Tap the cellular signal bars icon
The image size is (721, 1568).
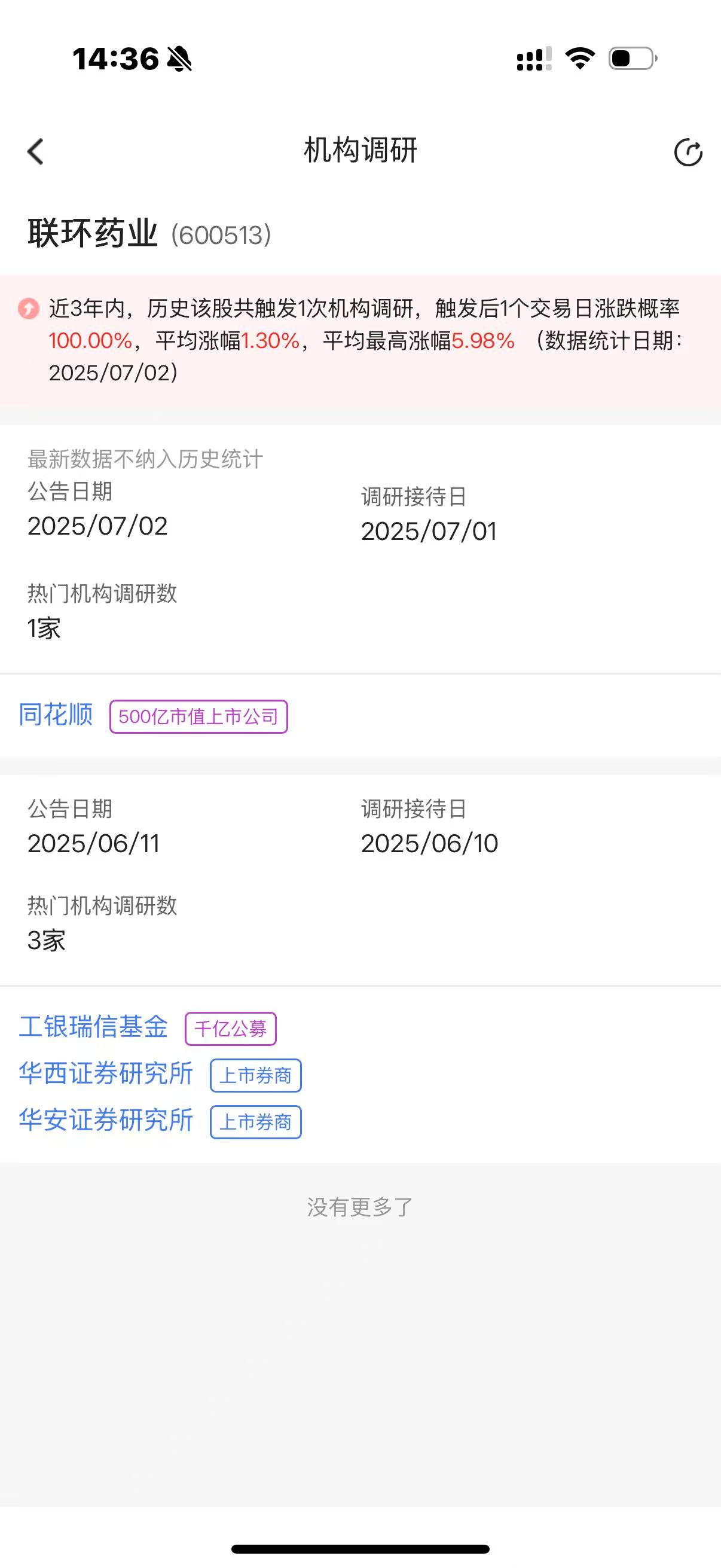pyautogui.click(x=534, y=59)
